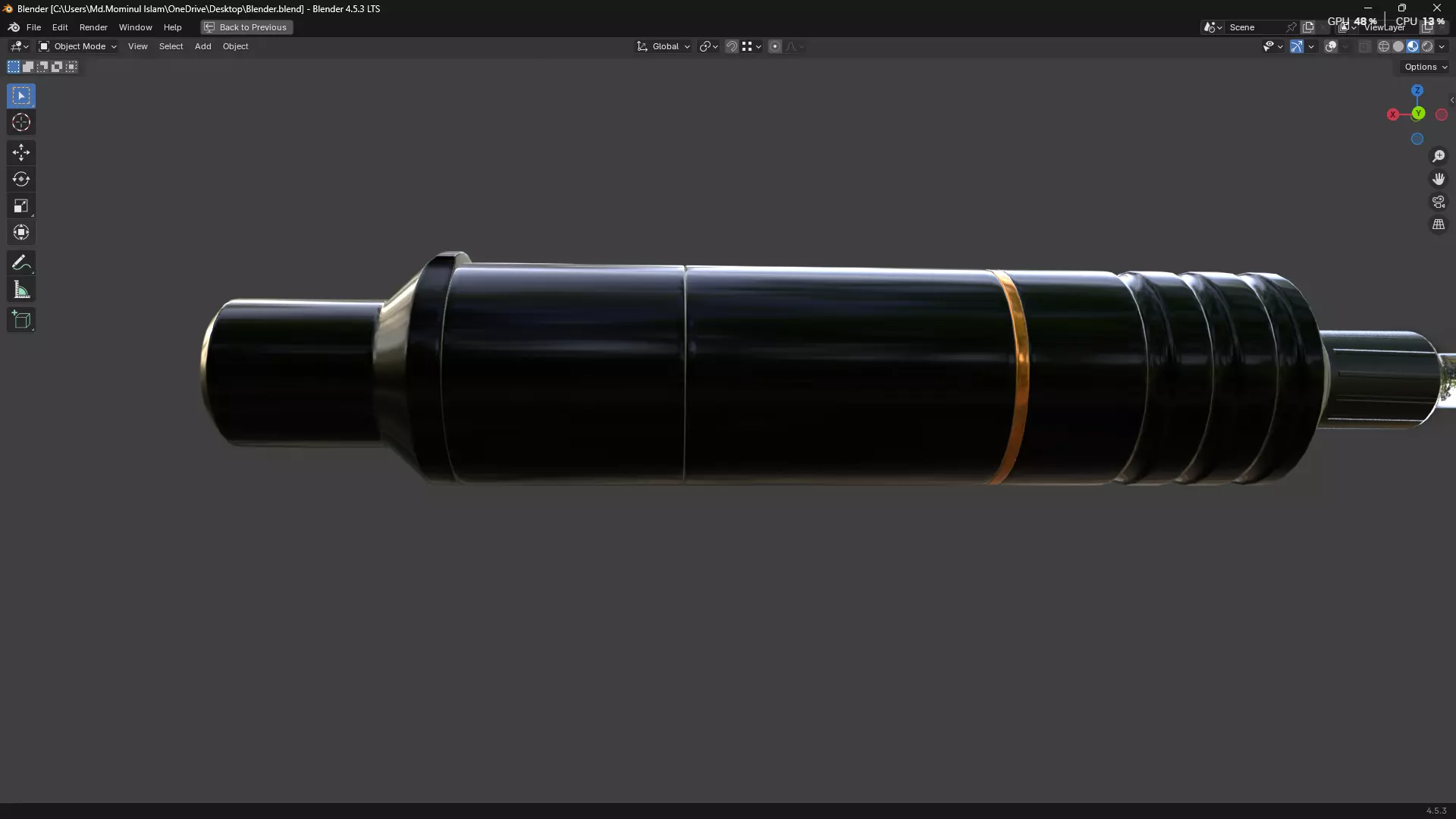Toggle show gizmos button
1456x819 pixels.
tap(1297, 46)
